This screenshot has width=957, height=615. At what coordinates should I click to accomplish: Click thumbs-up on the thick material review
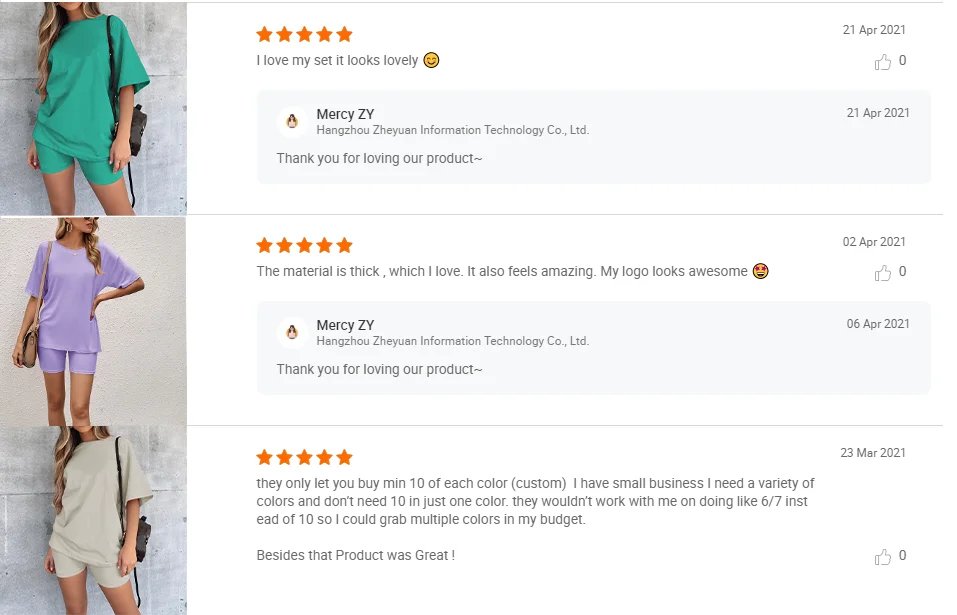(882, 273)
